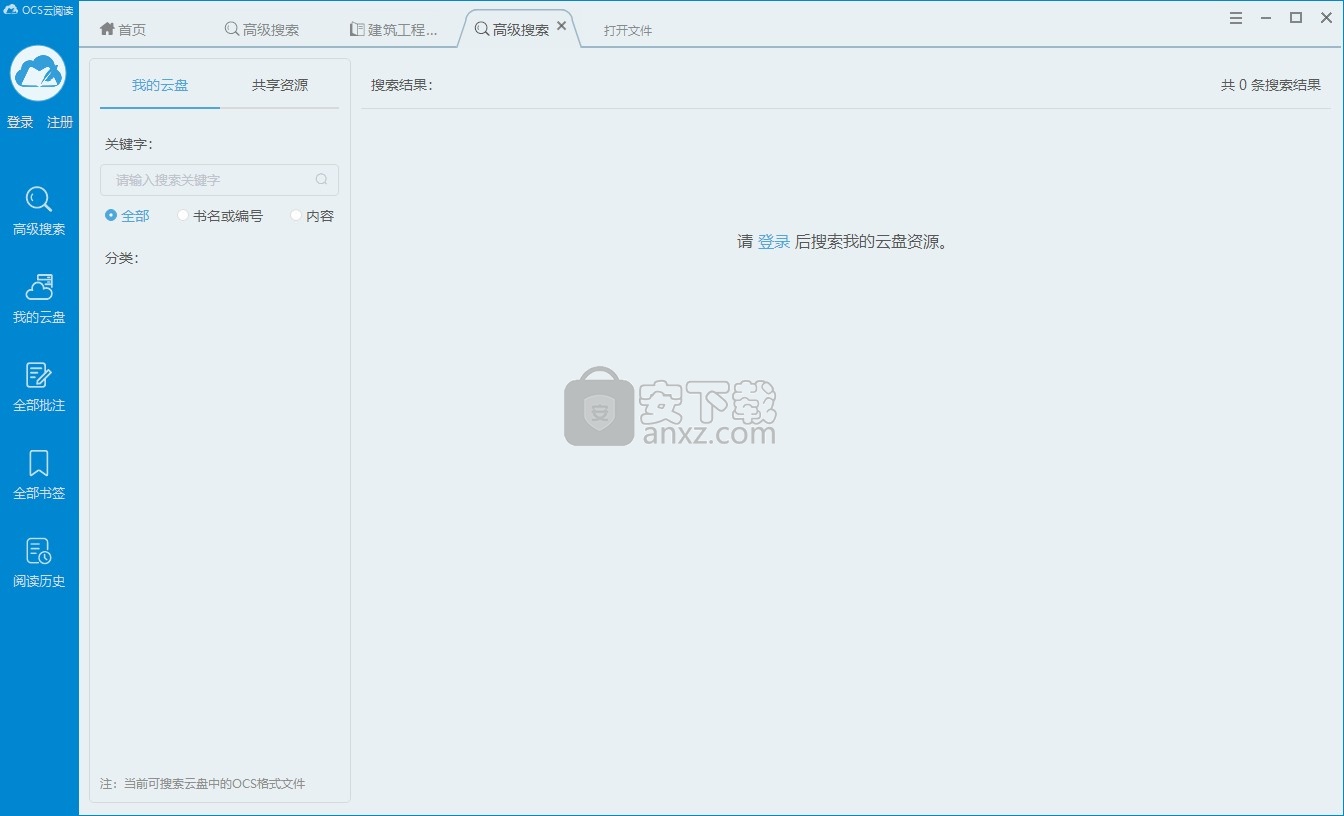Click the '共 0 条搜索结果' text
The width and height of the screenshot is (1344, 816).
click(1270, 85)
